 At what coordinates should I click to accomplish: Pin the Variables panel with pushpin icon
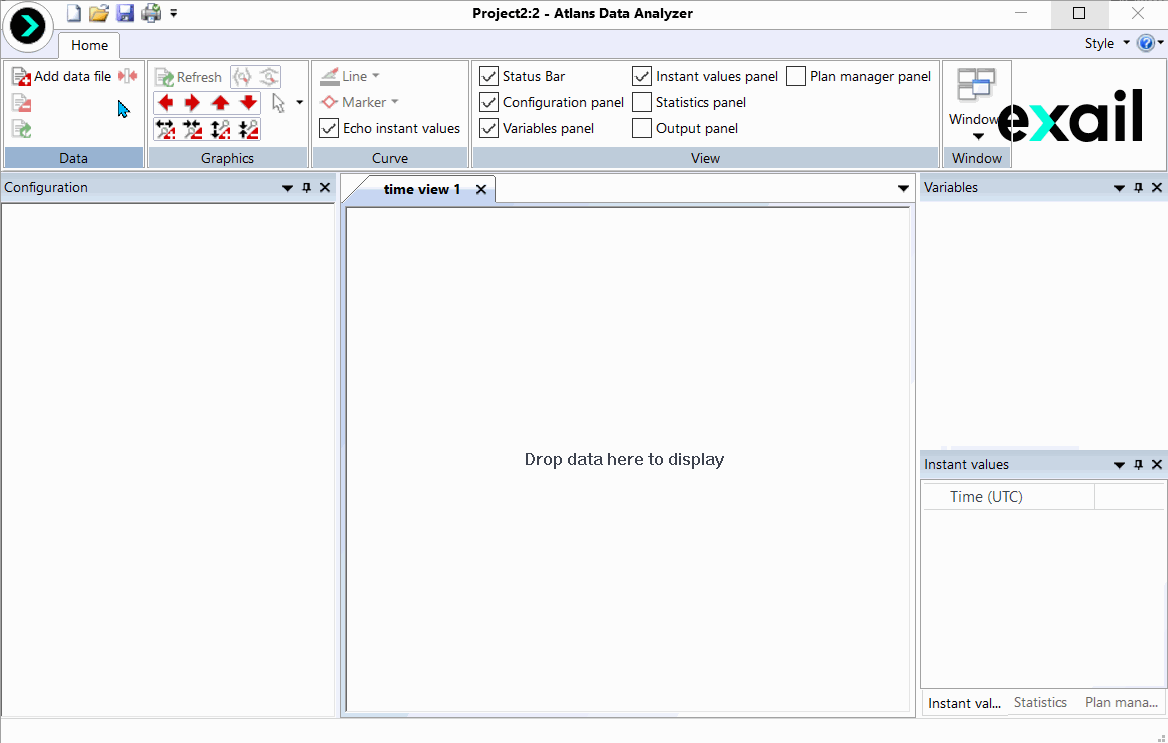(x=1138, y=188)
